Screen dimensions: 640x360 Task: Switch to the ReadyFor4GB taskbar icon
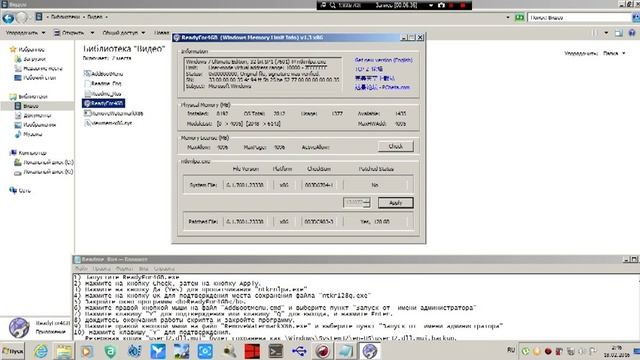pos(370,351)
